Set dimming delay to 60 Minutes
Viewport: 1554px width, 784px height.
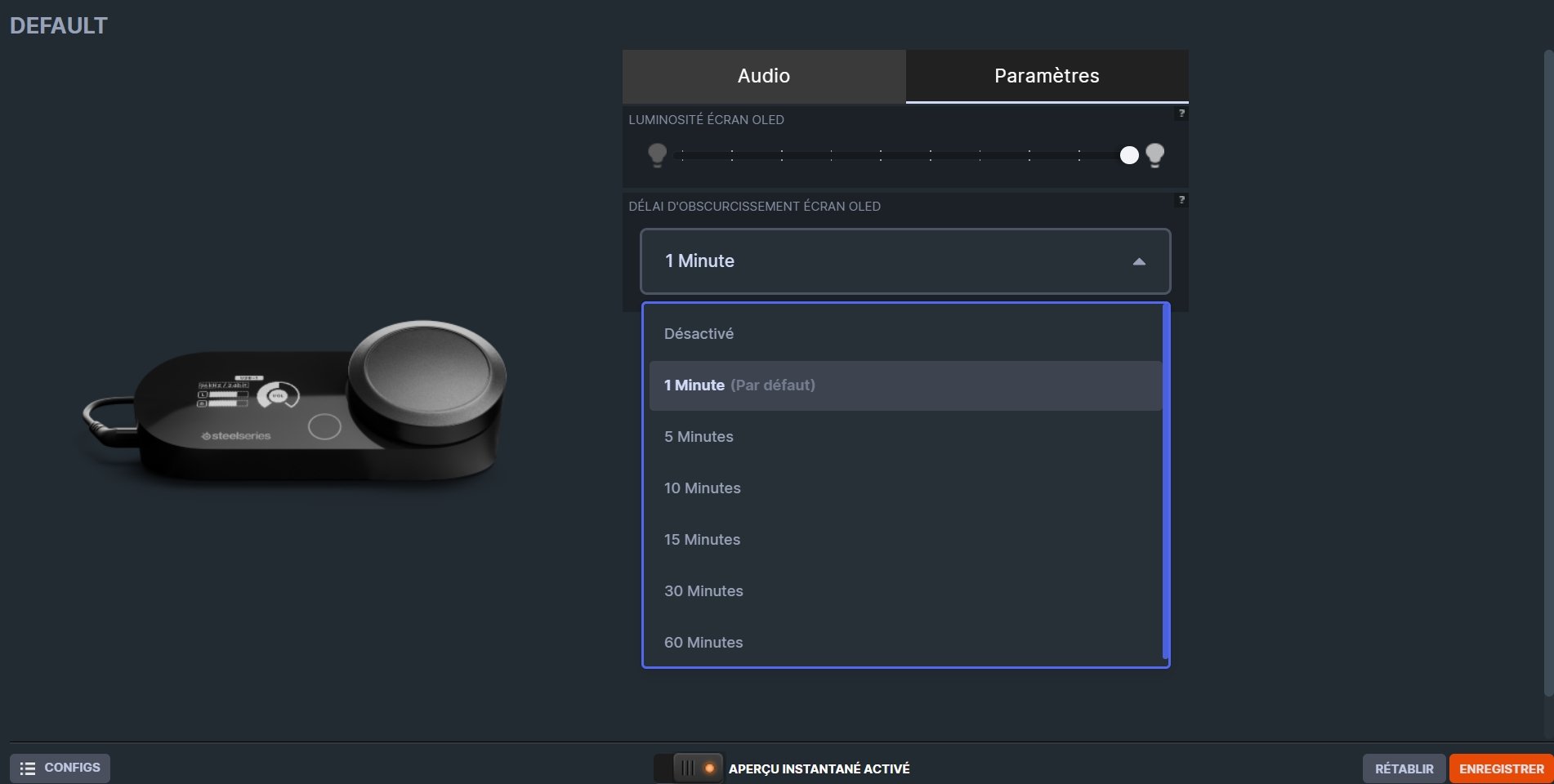coord(905,643)
